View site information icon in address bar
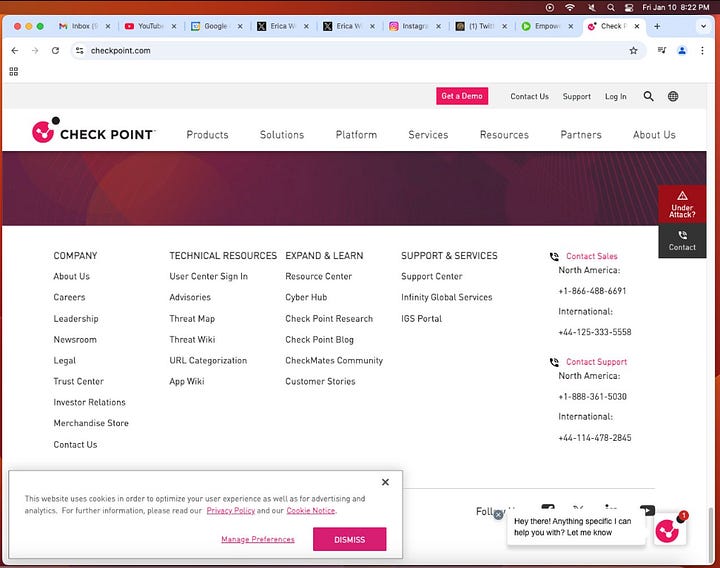Viewport: 720px width, 568px height. click(79, 51)
